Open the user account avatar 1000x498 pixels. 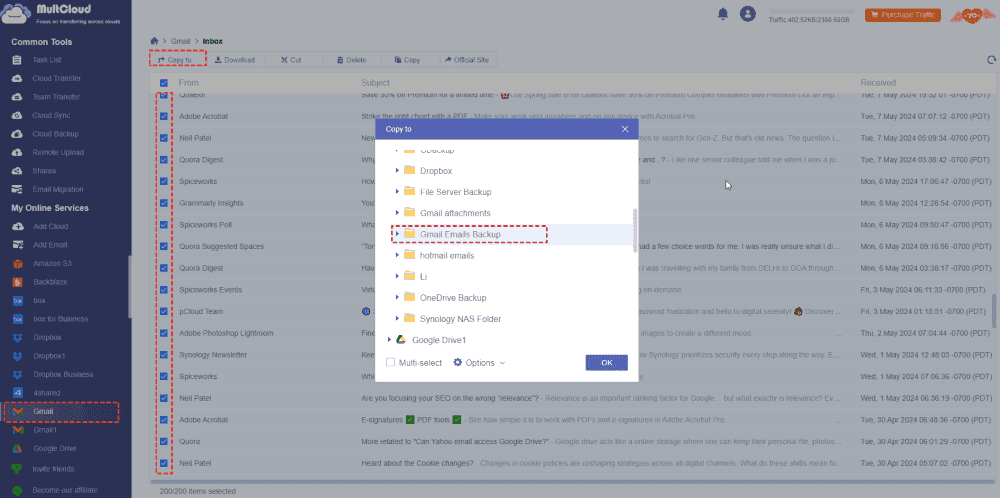pyautogui.click(x=747, y=14)
